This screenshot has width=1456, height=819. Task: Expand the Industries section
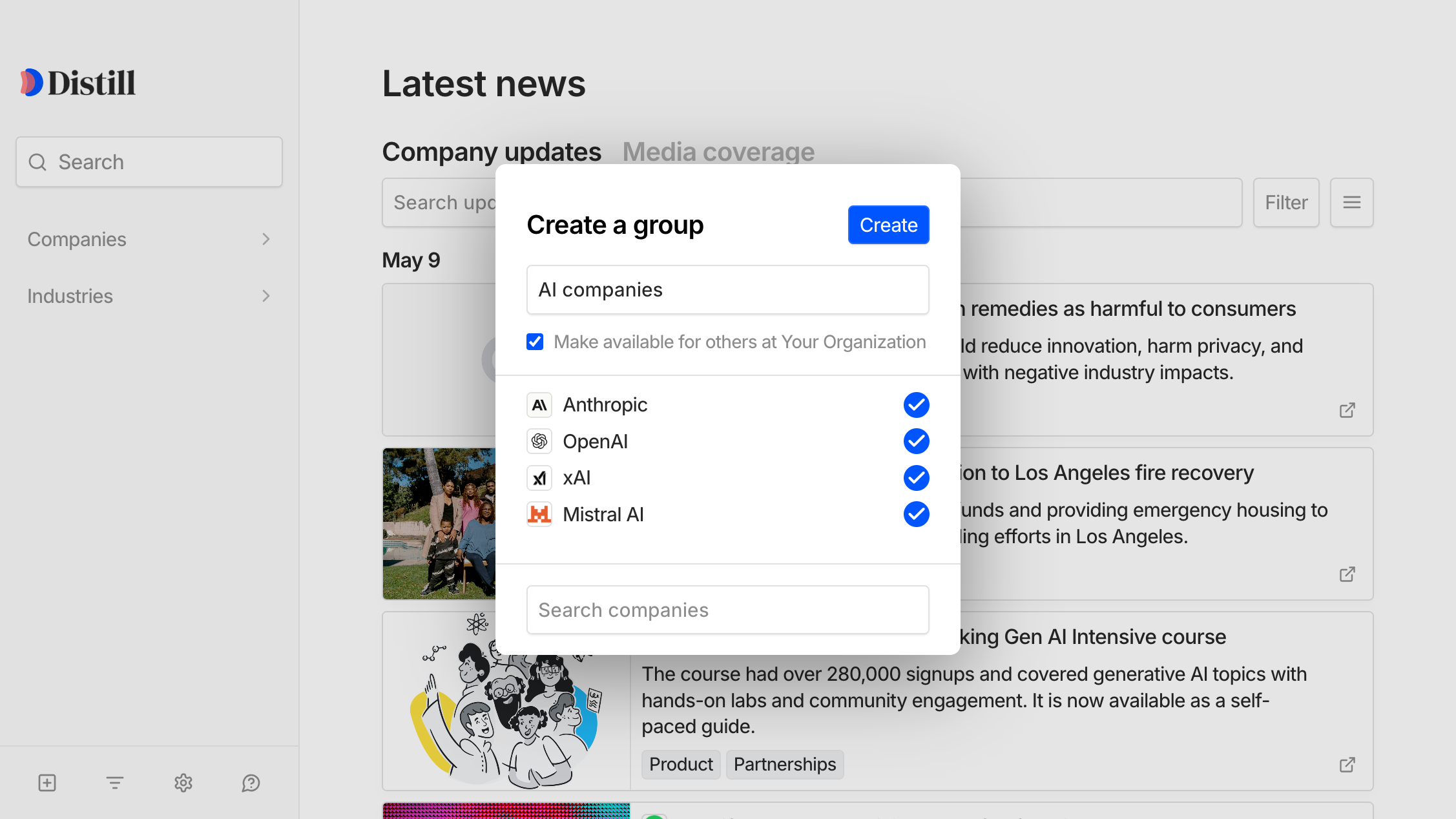[149, 296]
